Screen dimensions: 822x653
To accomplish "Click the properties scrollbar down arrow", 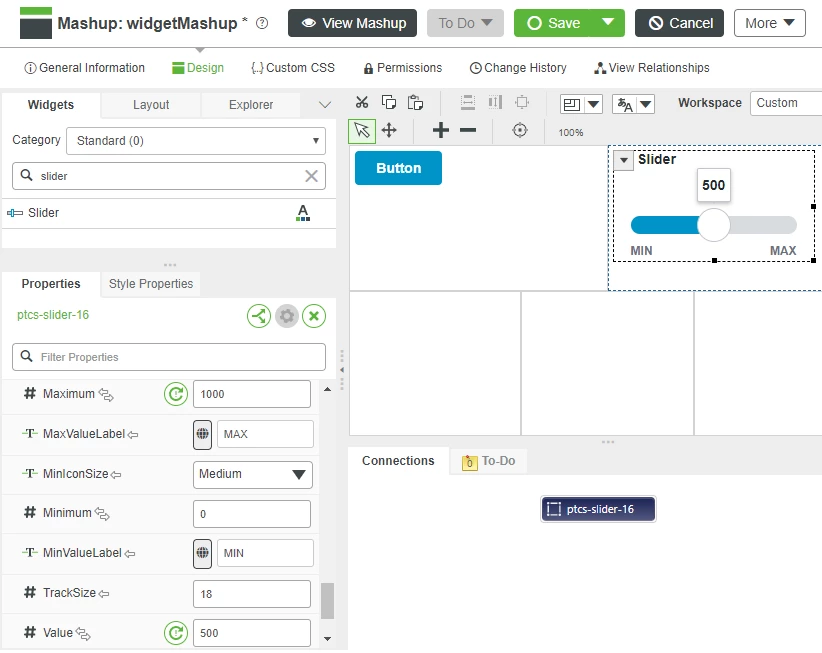I will click(x=327, y=639).
